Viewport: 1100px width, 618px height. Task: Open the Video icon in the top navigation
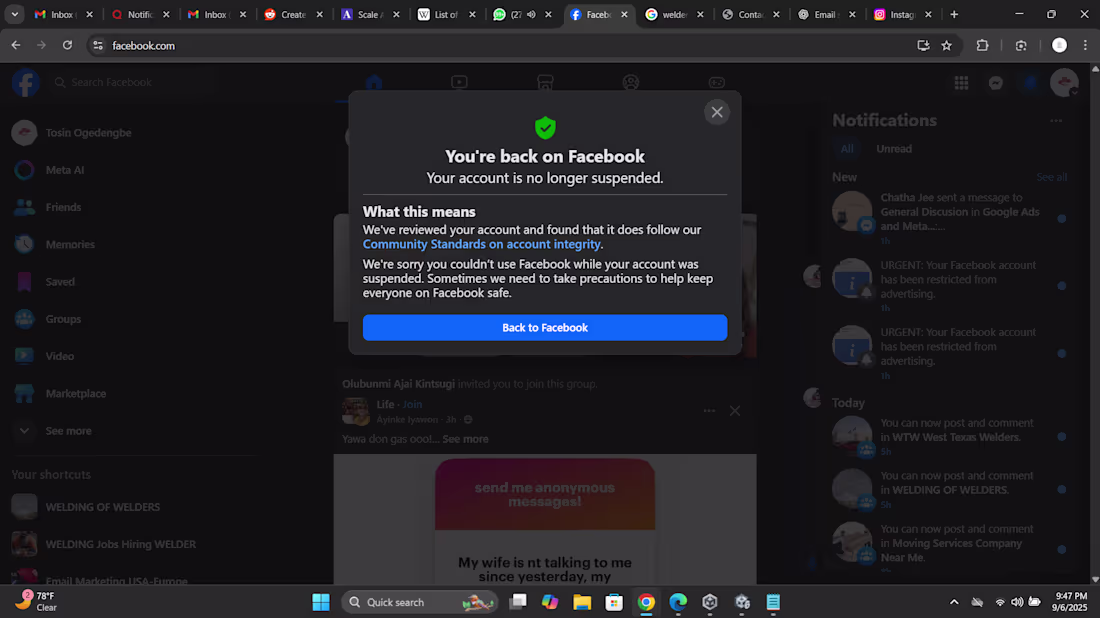coord(459,83)
